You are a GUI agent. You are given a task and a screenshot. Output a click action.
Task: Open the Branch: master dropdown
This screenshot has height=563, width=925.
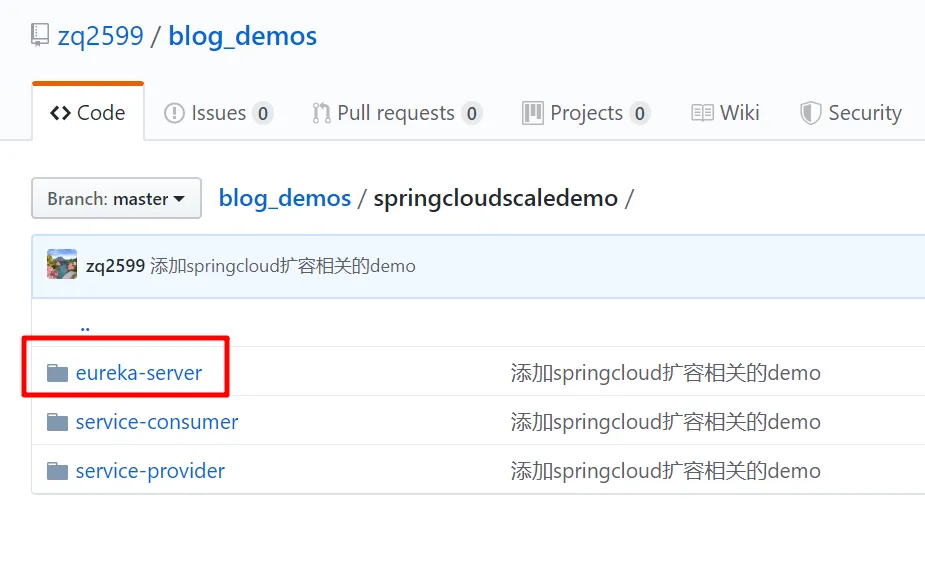click(116, 198)
